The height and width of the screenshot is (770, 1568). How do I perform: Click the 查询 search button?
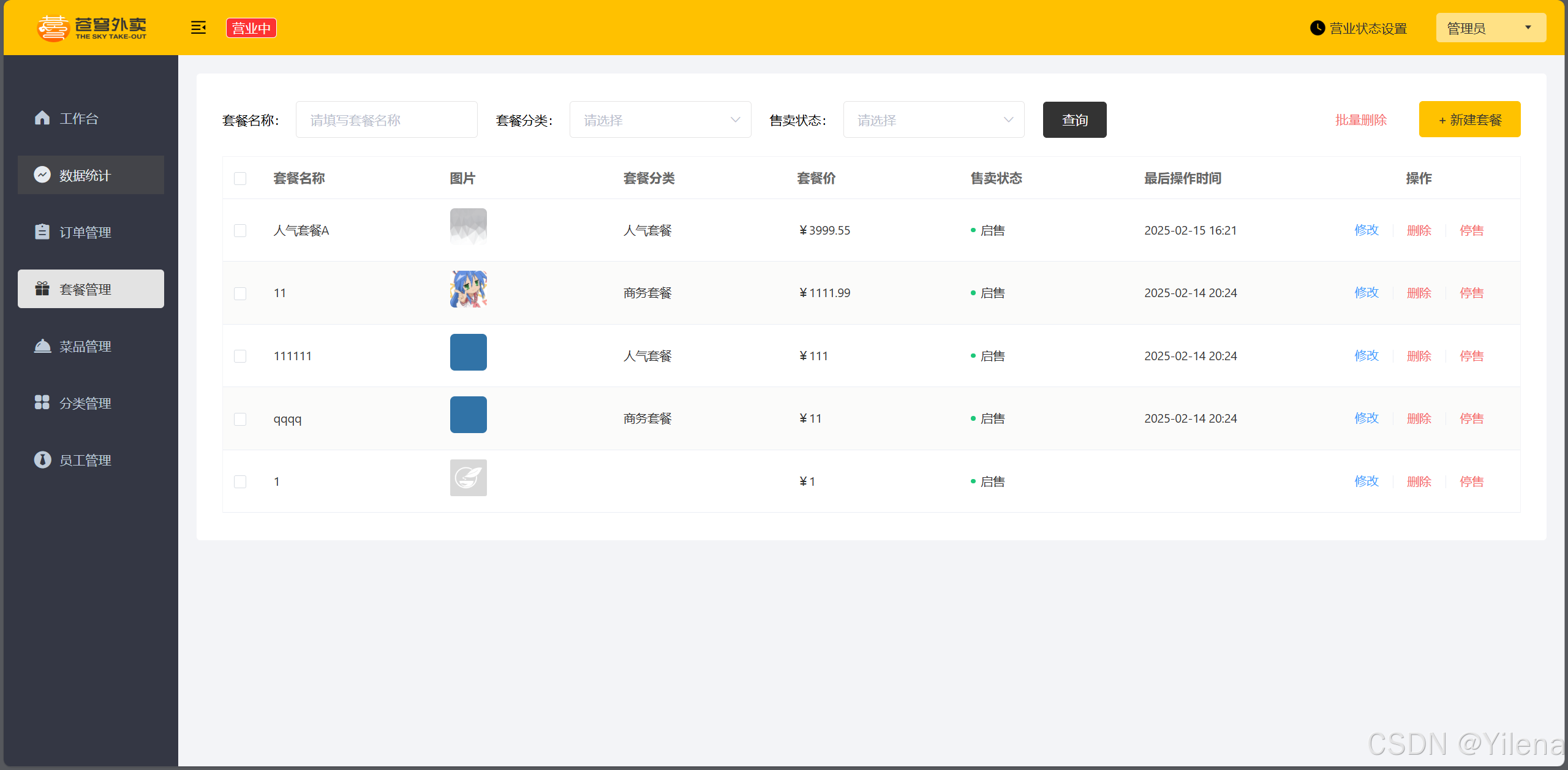pos(1074,120)
